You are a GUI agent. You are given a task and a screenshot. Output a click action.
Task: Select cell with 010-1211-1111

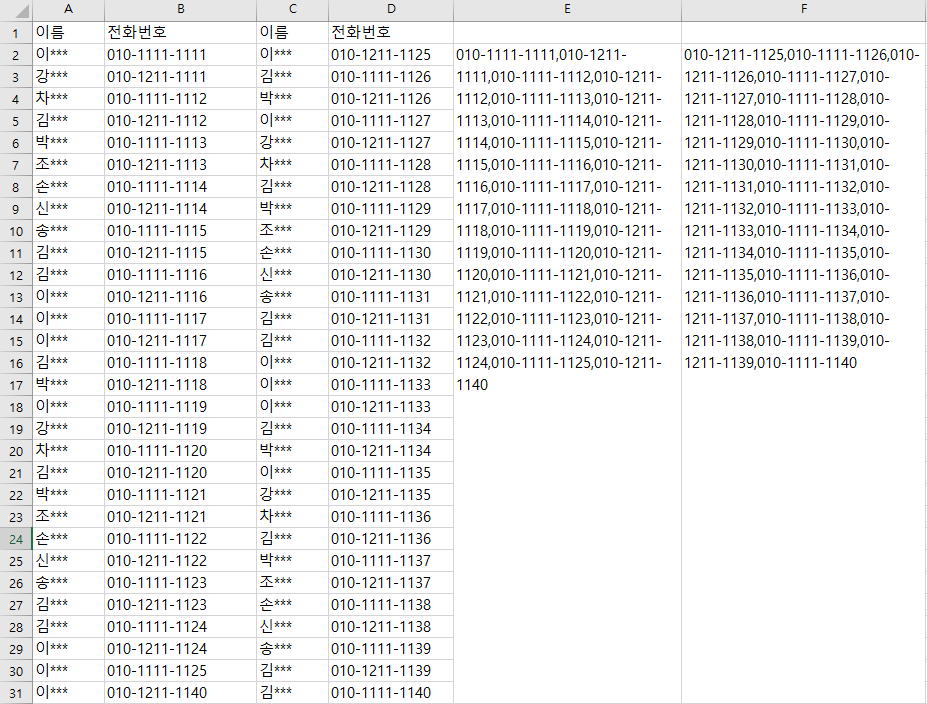180,76
